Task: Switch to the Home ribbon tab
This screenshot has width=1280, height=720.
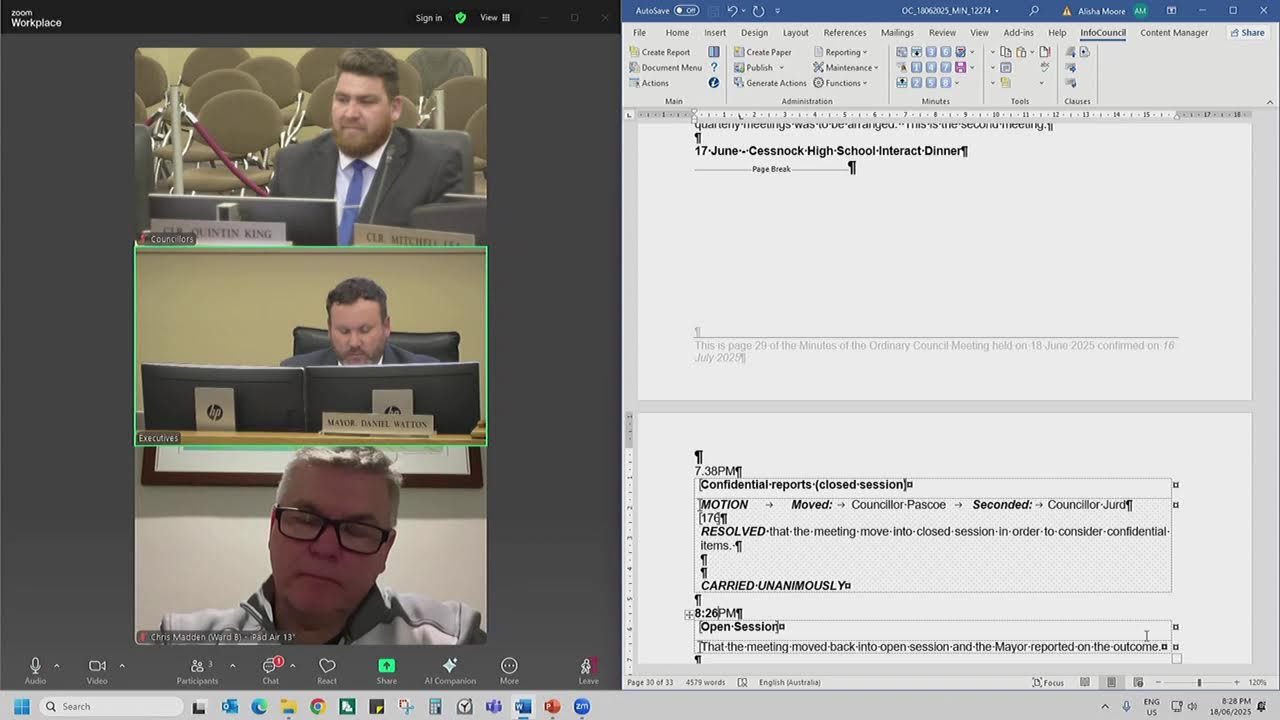Action: tap(677, 33)
